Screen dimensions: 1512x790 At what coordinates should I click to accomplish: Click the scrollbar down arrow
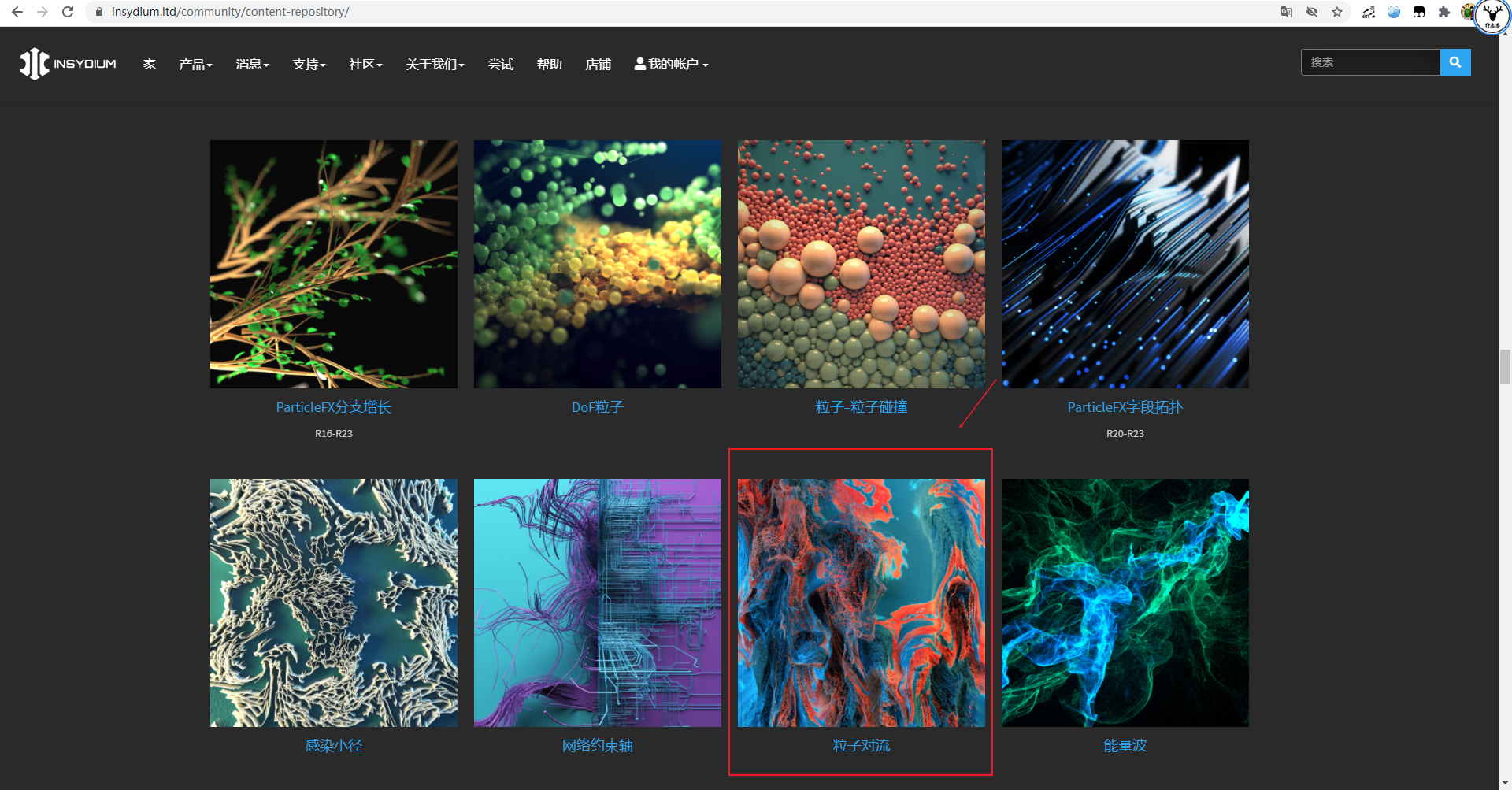click(1505, 784)
